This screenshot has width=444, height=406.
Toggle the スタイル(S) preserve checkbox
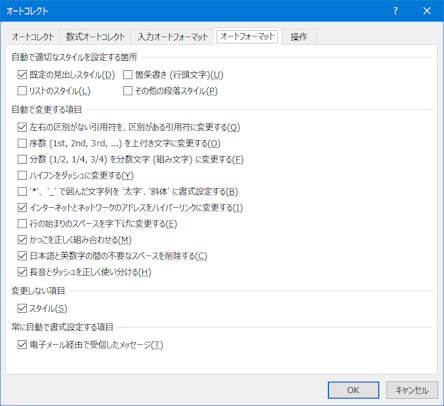pyautogui.click(x=22, y=308)
